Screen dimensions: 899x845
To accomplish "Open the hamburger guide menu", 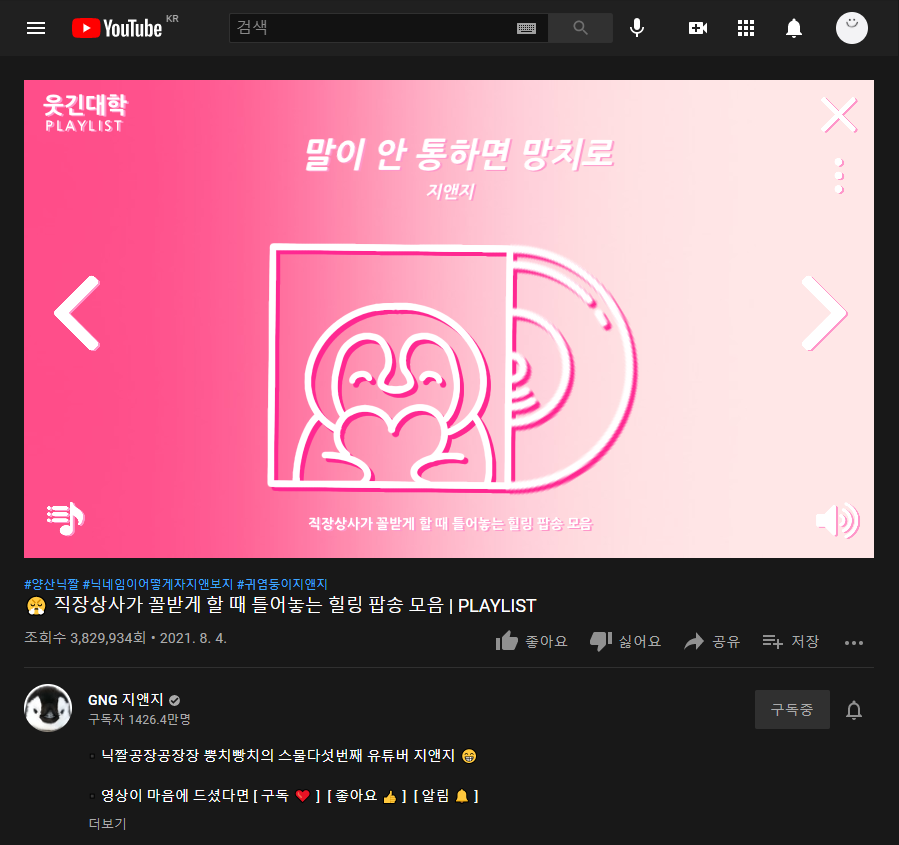I will tap(36, 28).
